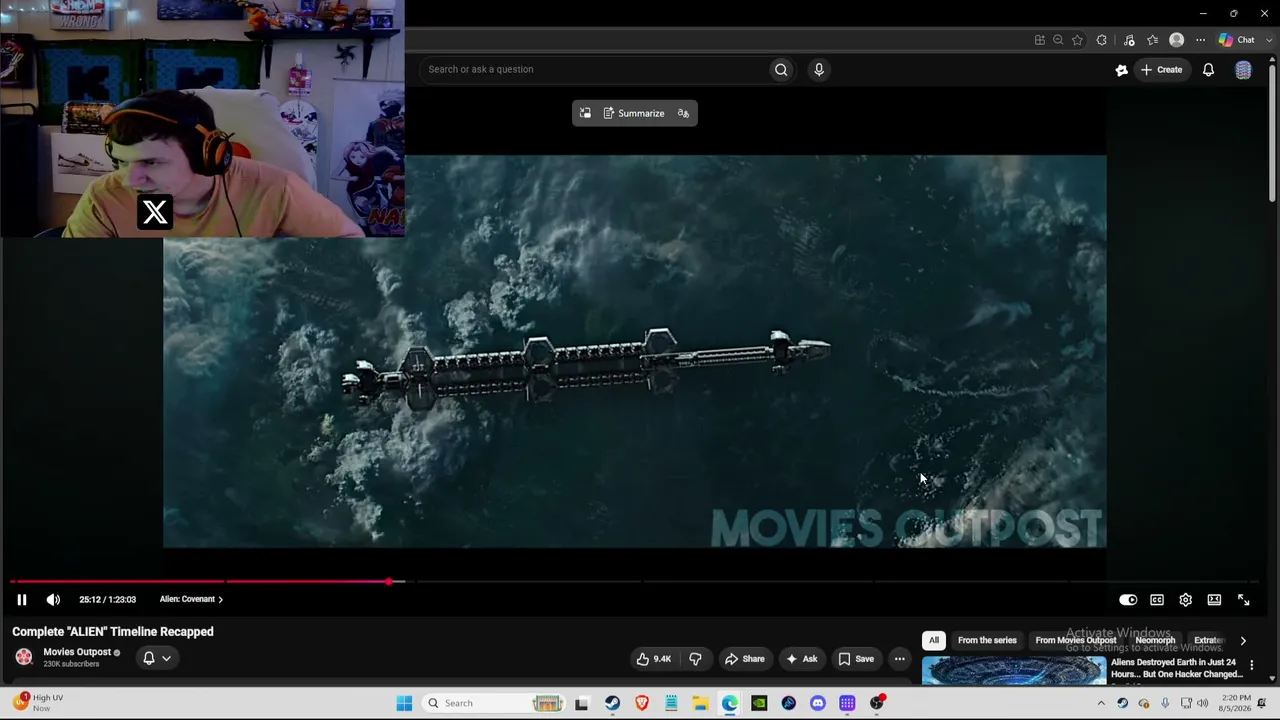Click the YouTube search input field

point(595,69)
